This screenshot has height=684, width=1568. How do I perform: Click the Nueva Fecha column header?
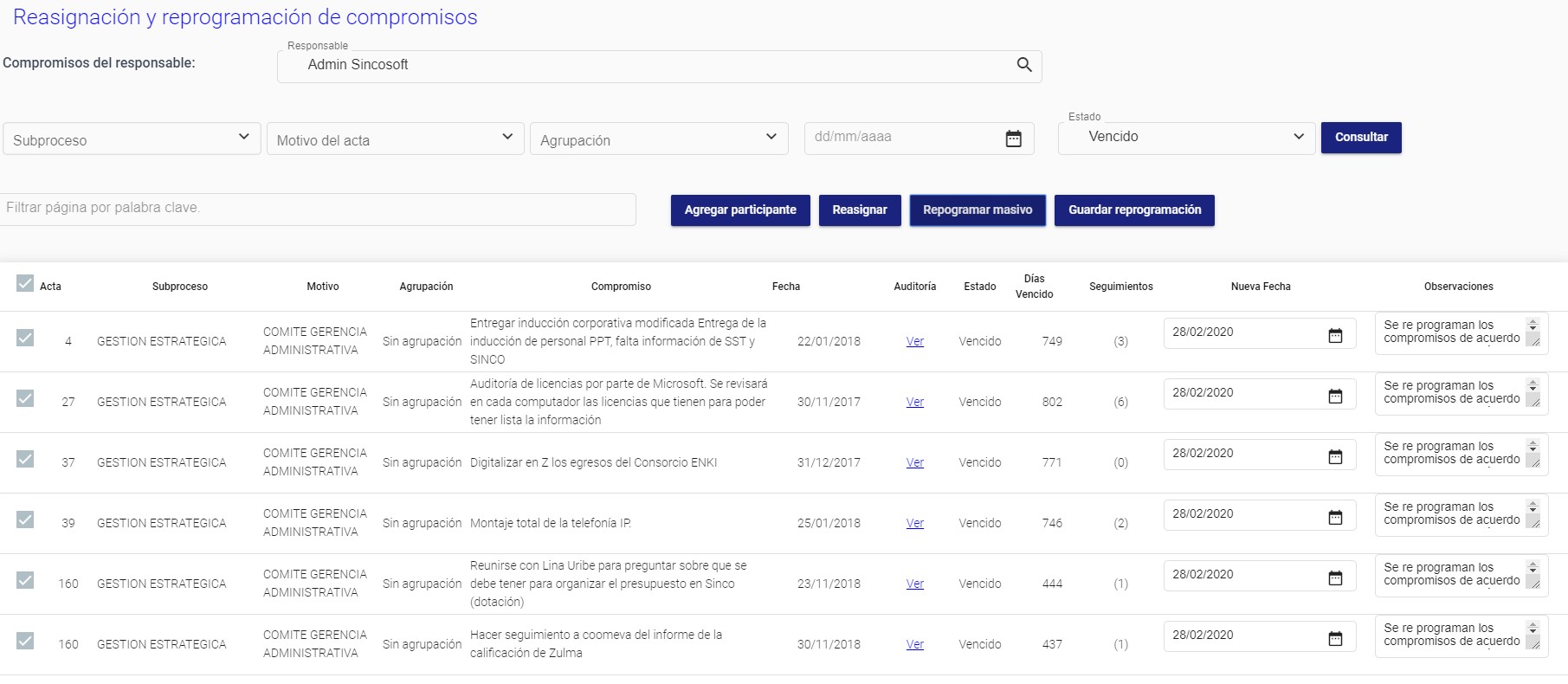click(1261, 287)
